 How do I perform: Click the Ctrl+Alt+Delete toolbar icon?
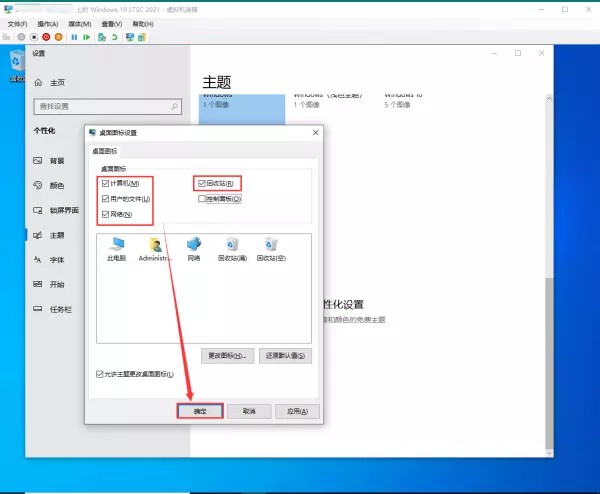[7, 37]
